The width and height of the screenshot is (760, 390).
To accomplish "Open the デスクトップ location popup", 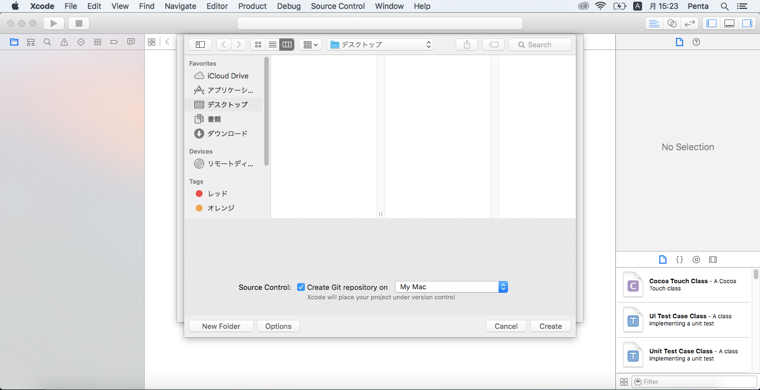I will [x=380, y=45].
